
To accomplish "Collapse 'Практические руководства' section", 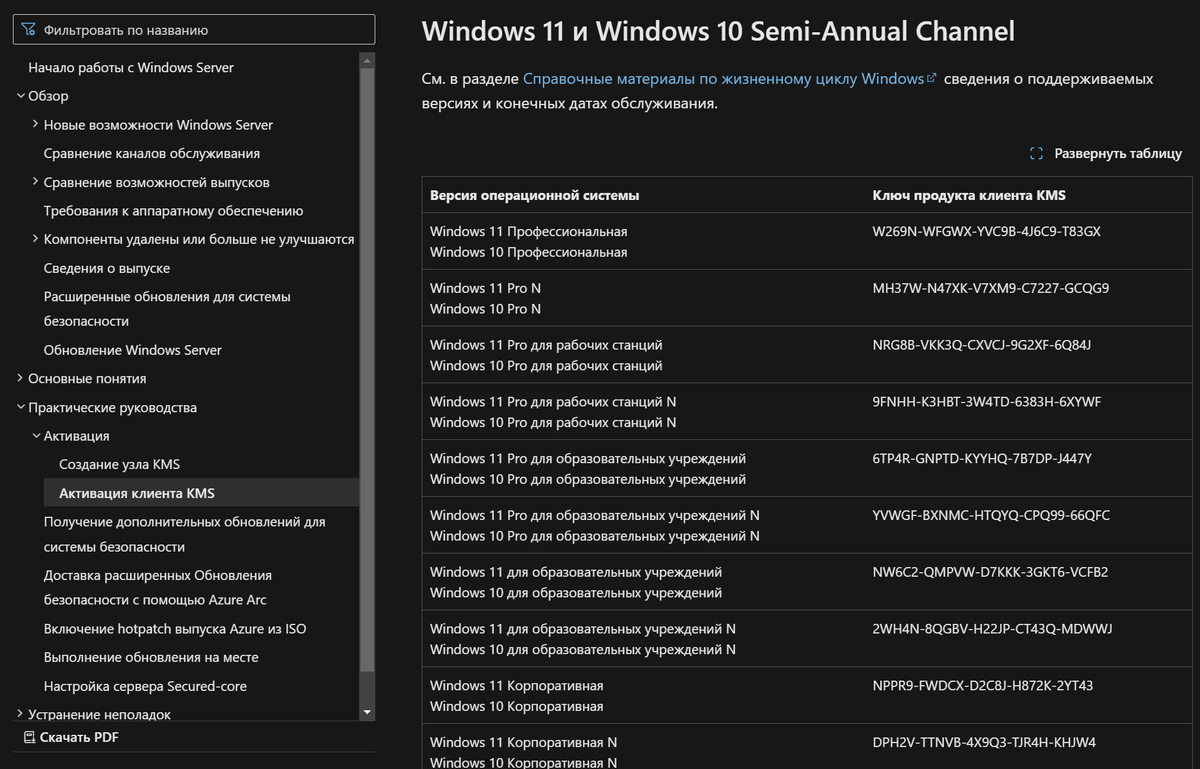I will [20, 407].
